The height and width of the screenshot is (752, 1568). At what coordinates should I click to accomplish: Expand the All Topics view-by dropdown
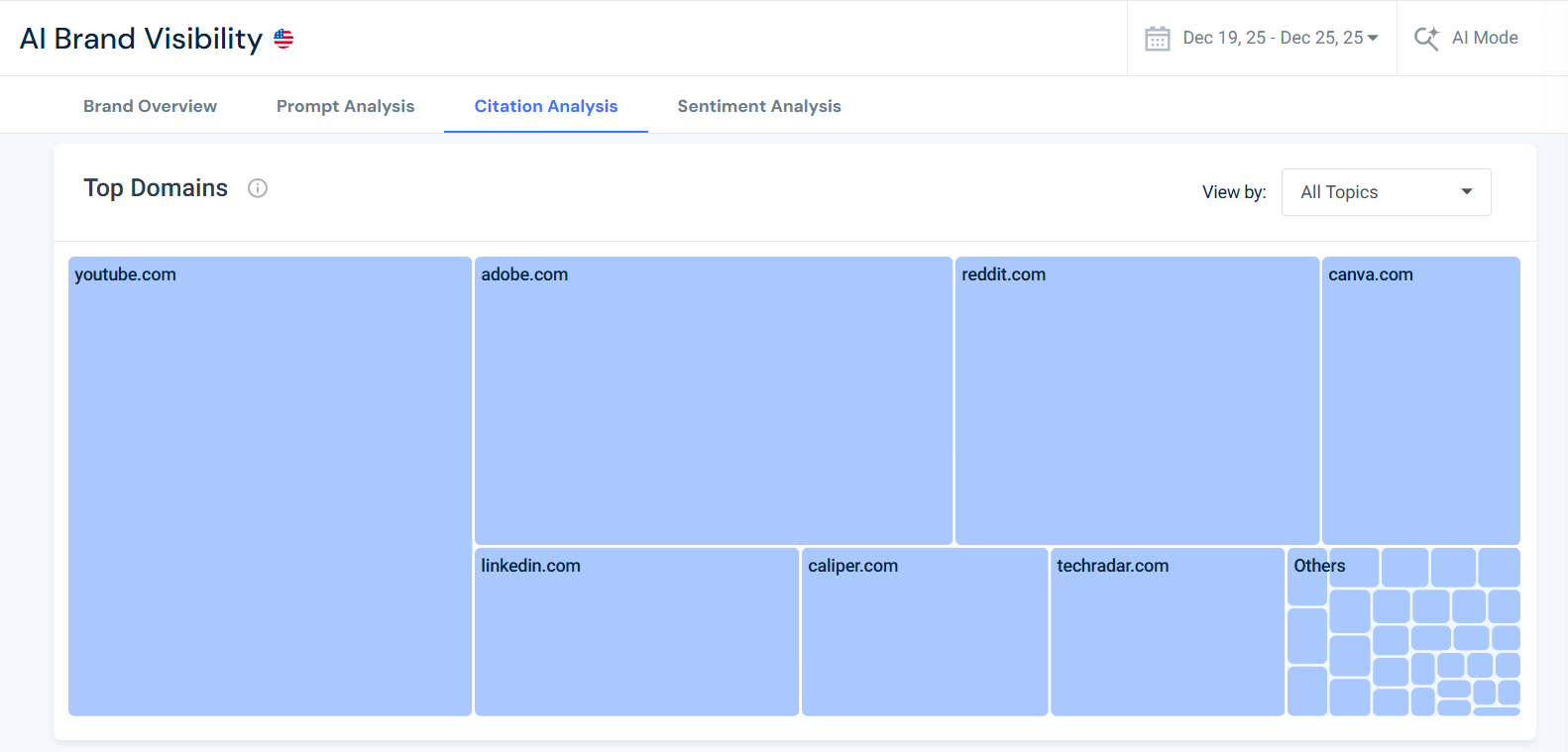tap(1386, 192)
